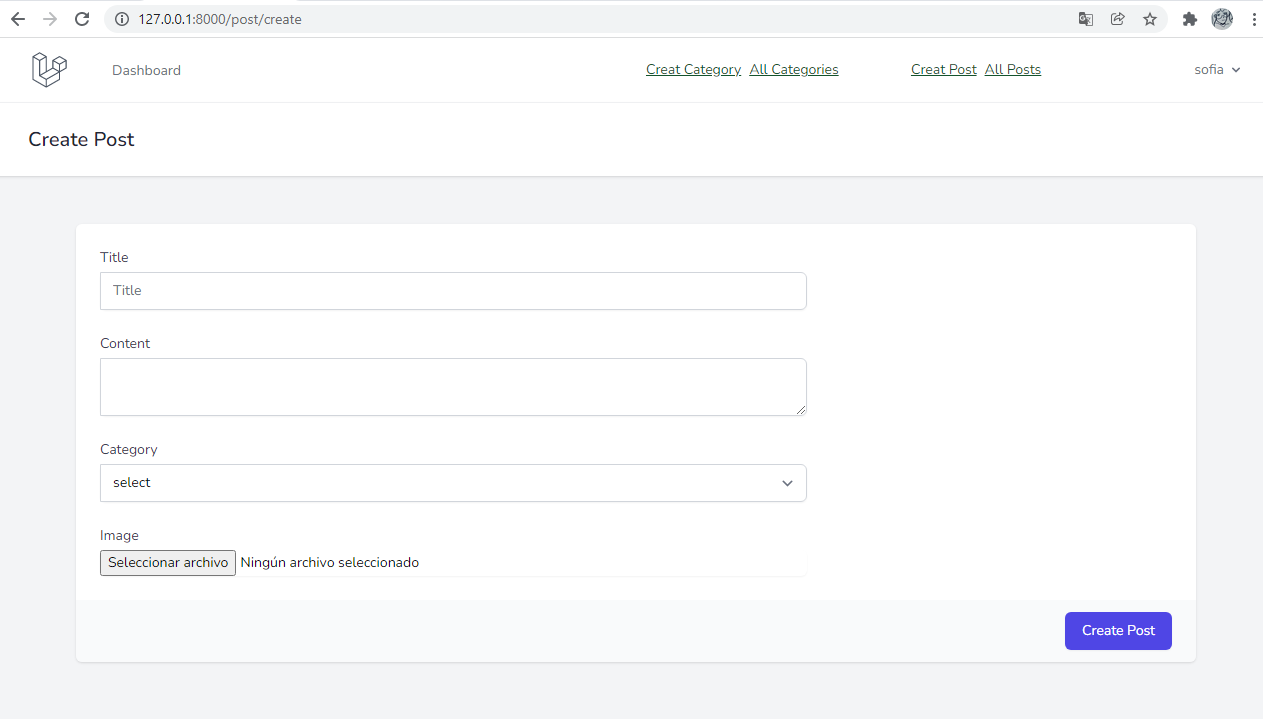
Task: Open the Category select dropdown
Action: [453, 483]
